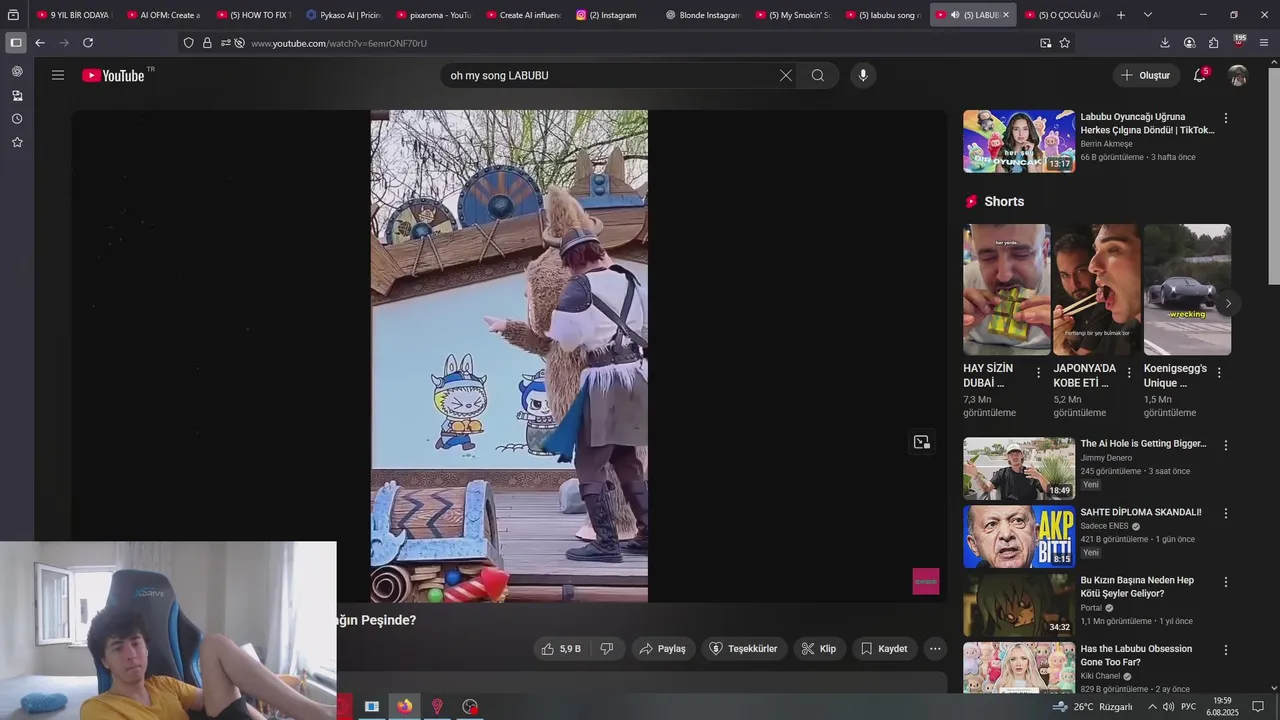Screen dimensions: 1280x720
Task: Click the channel watermark on the video
Action: pos(926,581)
